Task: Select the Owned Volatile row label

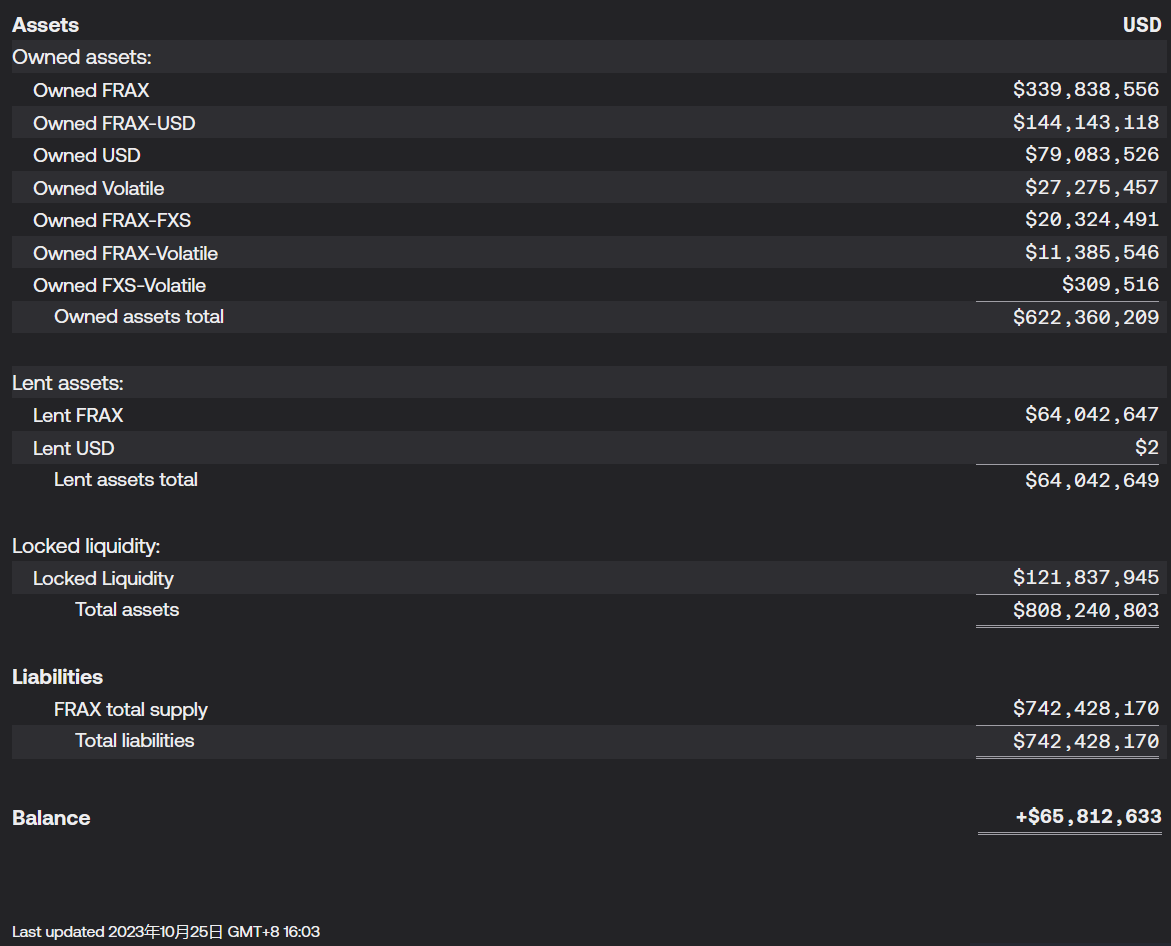Action: tap(98, 188)
